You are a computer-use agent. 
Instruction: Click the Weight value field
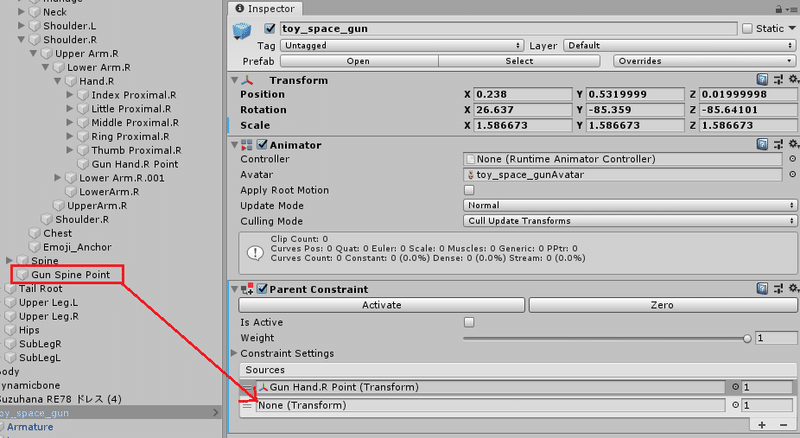pos(776,338)
